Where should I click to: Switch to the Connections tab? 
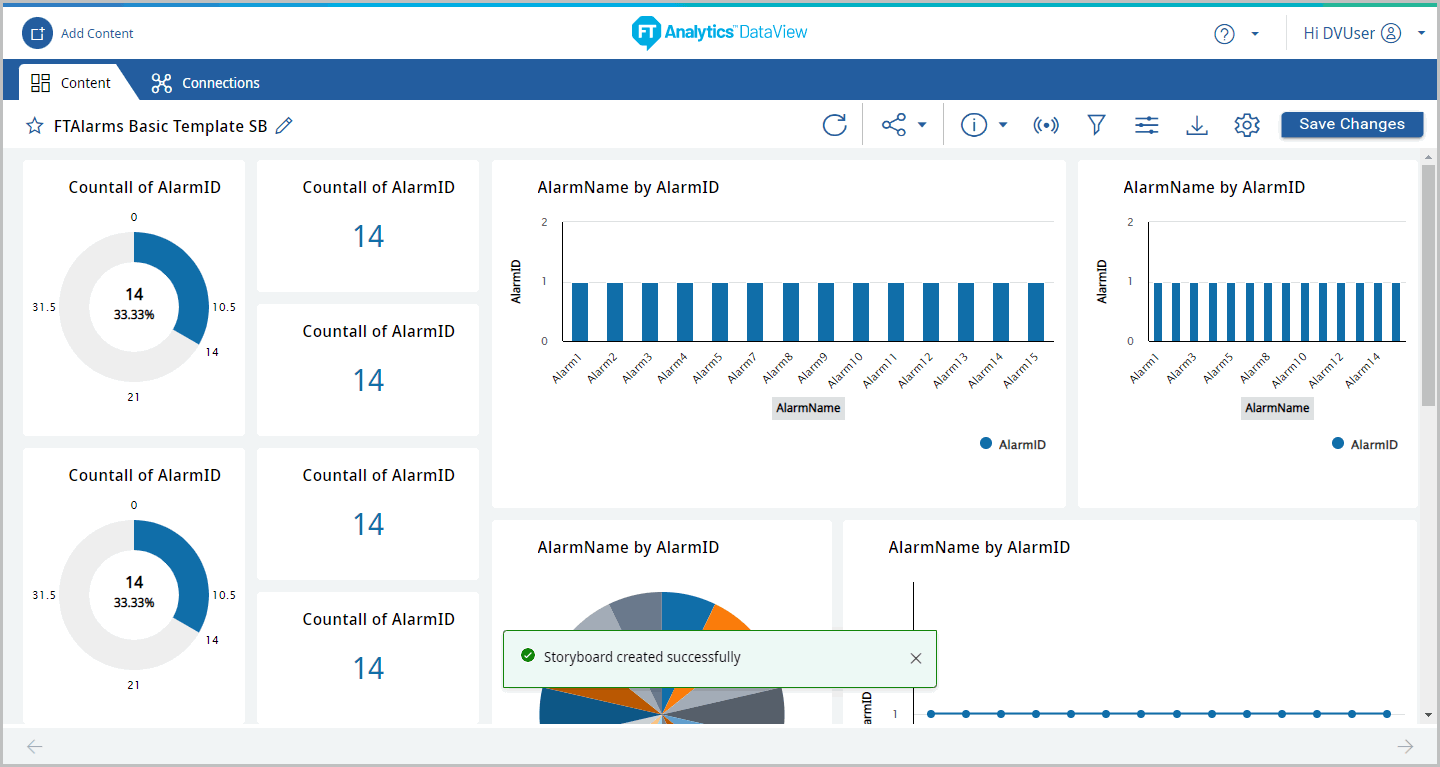point(205,83)
